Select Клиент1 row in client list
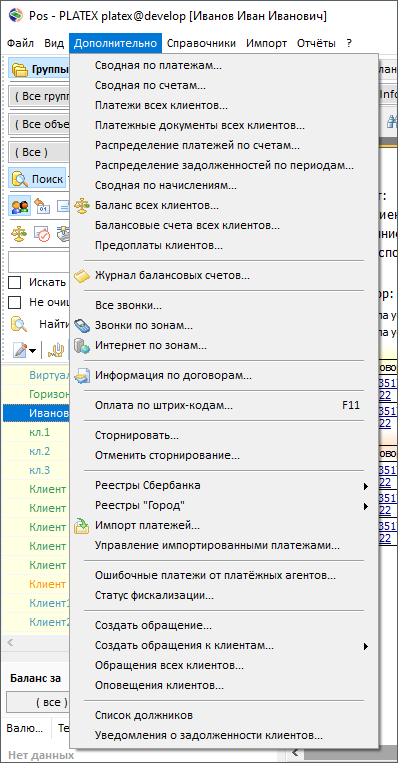The image size is (398, 763). pos(36,603)
